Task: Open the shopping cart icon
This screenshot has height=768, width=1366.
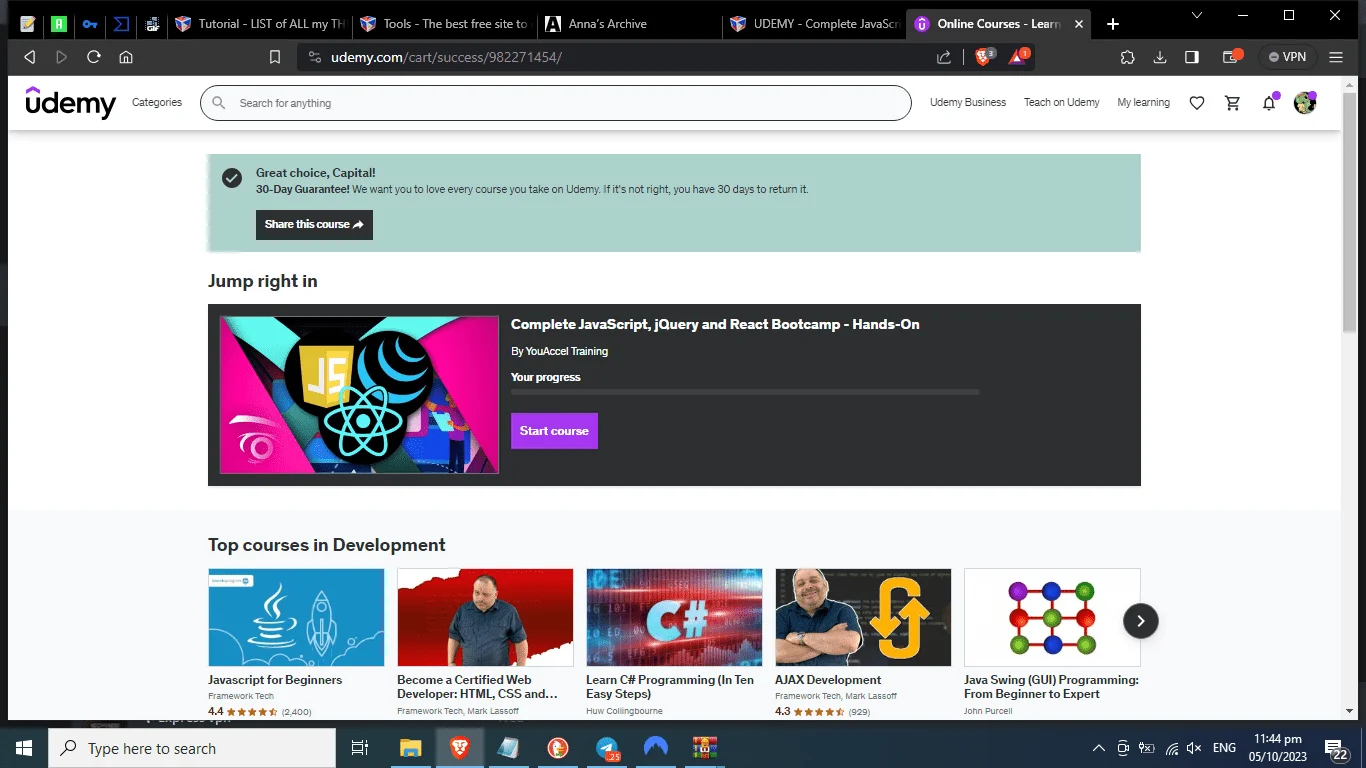Action: click(1233, 103)
